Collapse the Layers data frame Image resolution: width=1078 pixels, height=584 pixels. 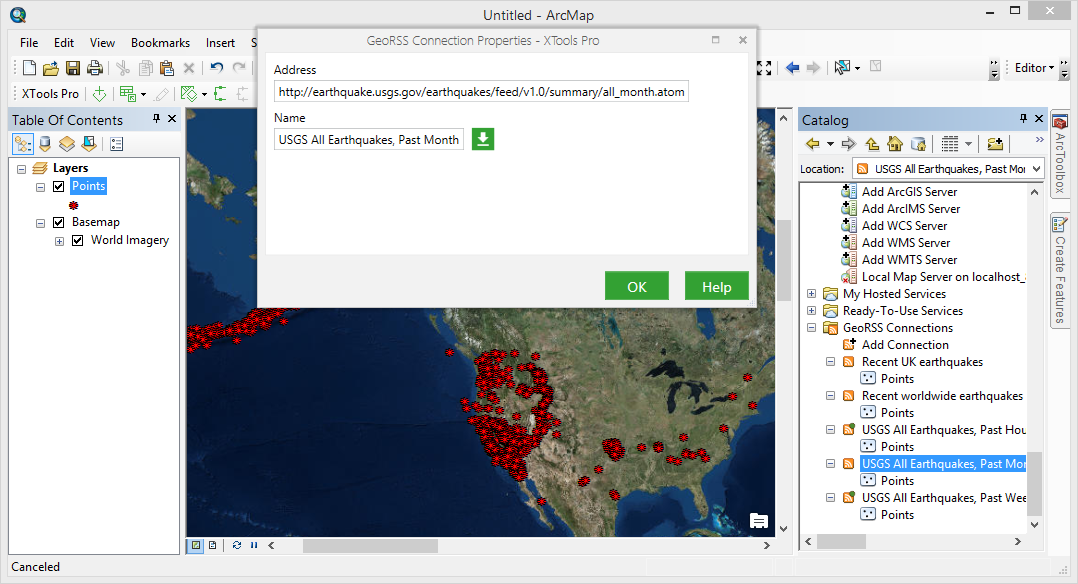tap(21, 169)
